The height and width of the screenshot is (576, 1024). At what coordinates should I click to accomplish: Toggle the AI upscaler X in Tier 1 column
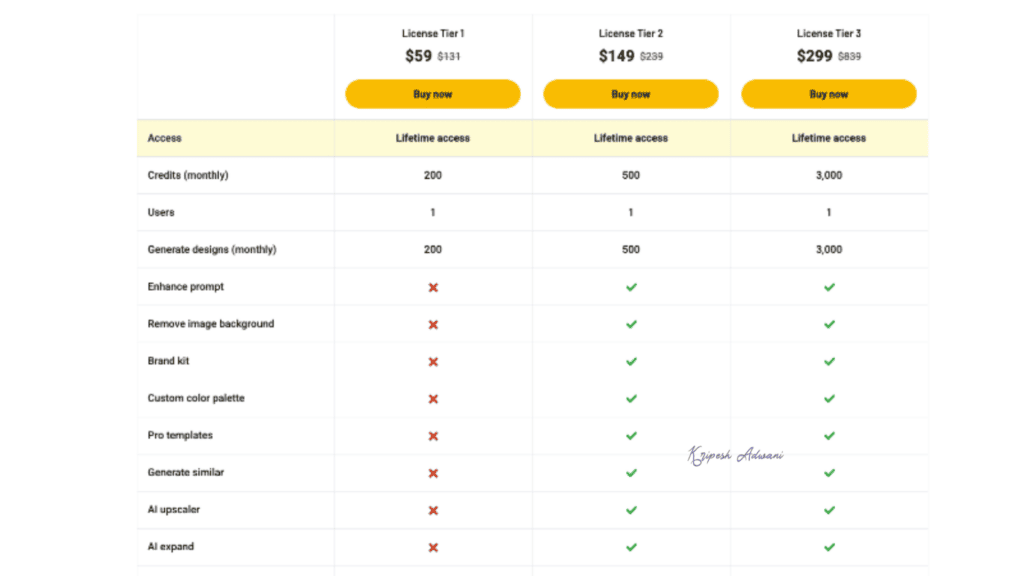[432, 510]
